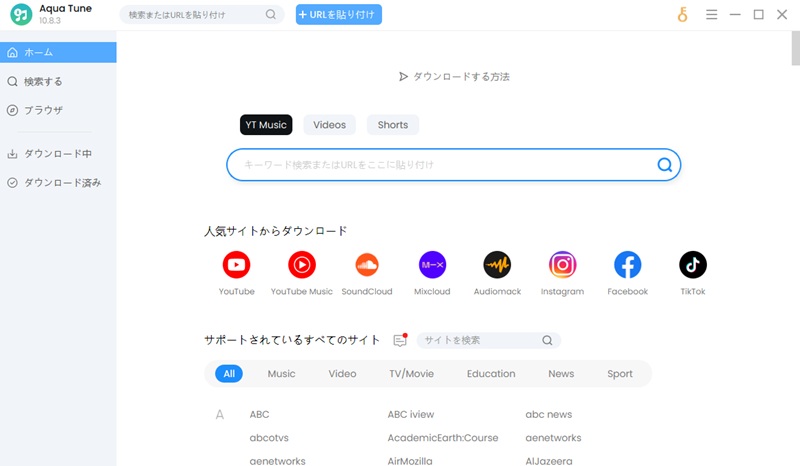
Task: Open the AcademicEarth:Course site link
Action: tap(443, 438)
